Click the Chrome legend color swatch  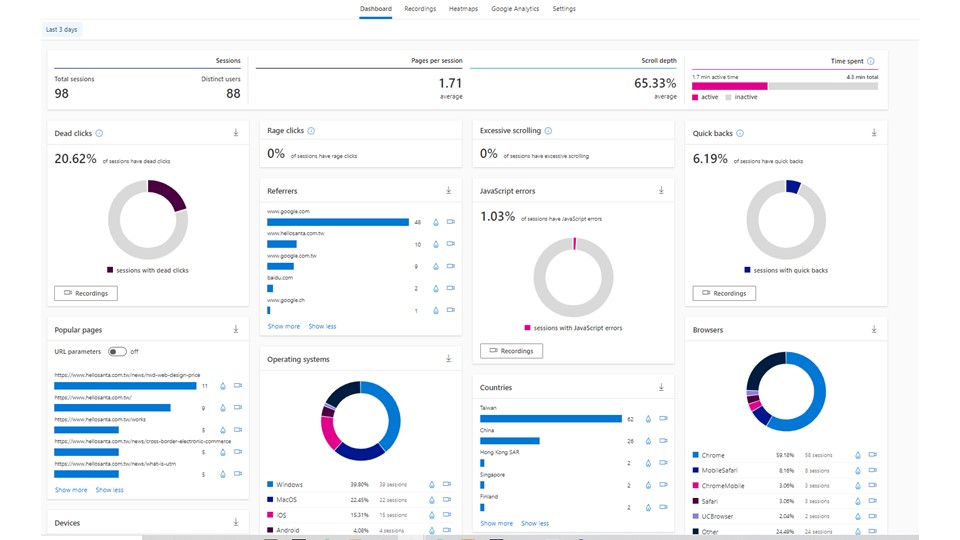tap(696, 455)
